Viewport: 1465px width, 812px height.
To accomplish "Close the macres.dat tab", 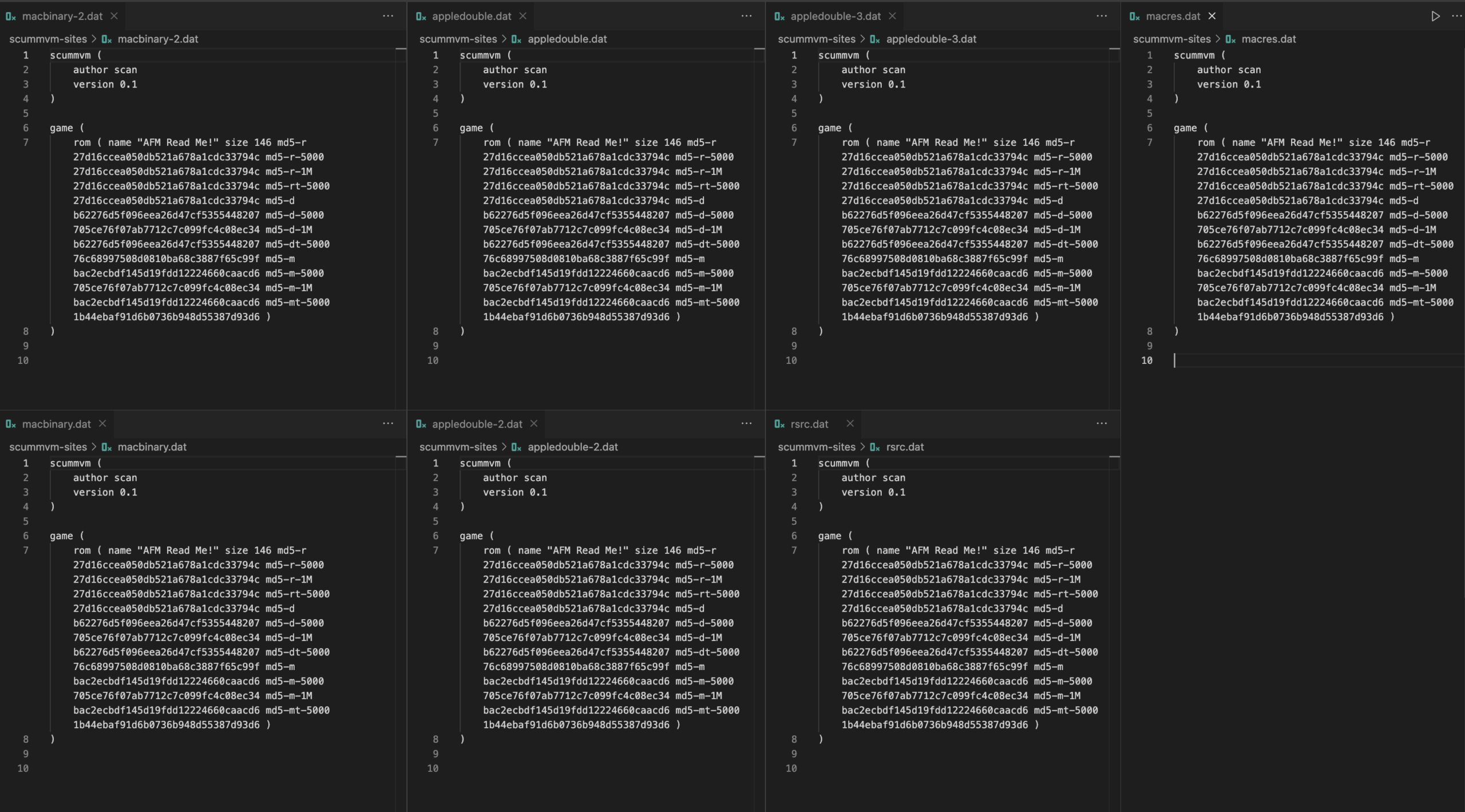I will pyautogui.click(x=1211, y=16).
